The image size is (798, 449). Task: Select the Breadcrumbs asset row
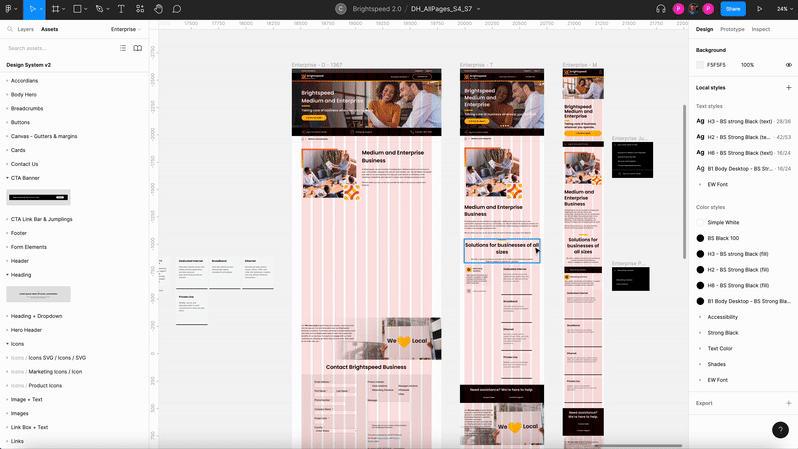pyautogui.click(x=74, y=108)
